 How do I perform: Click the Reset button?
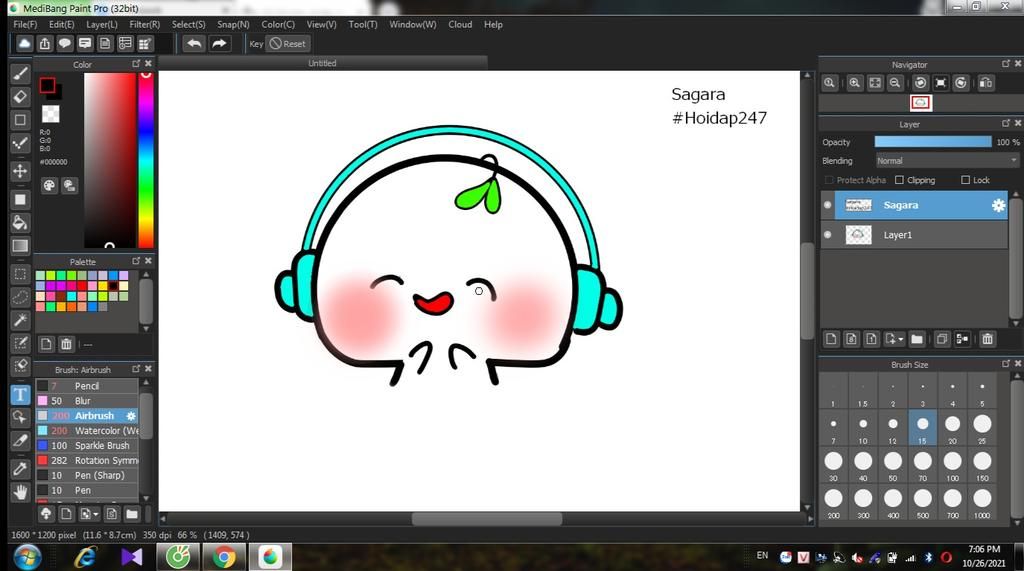(x=288, y=44)
